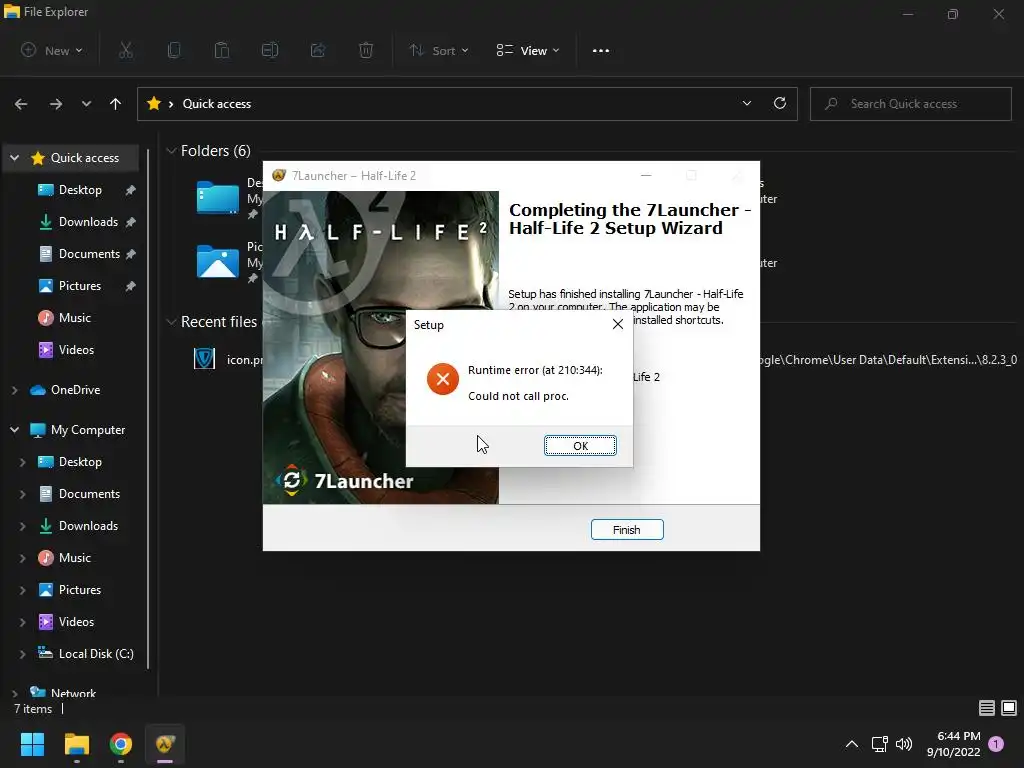Open the Windows Start menu
This screenshot has width=1024, height=768.
pos(32,744)
